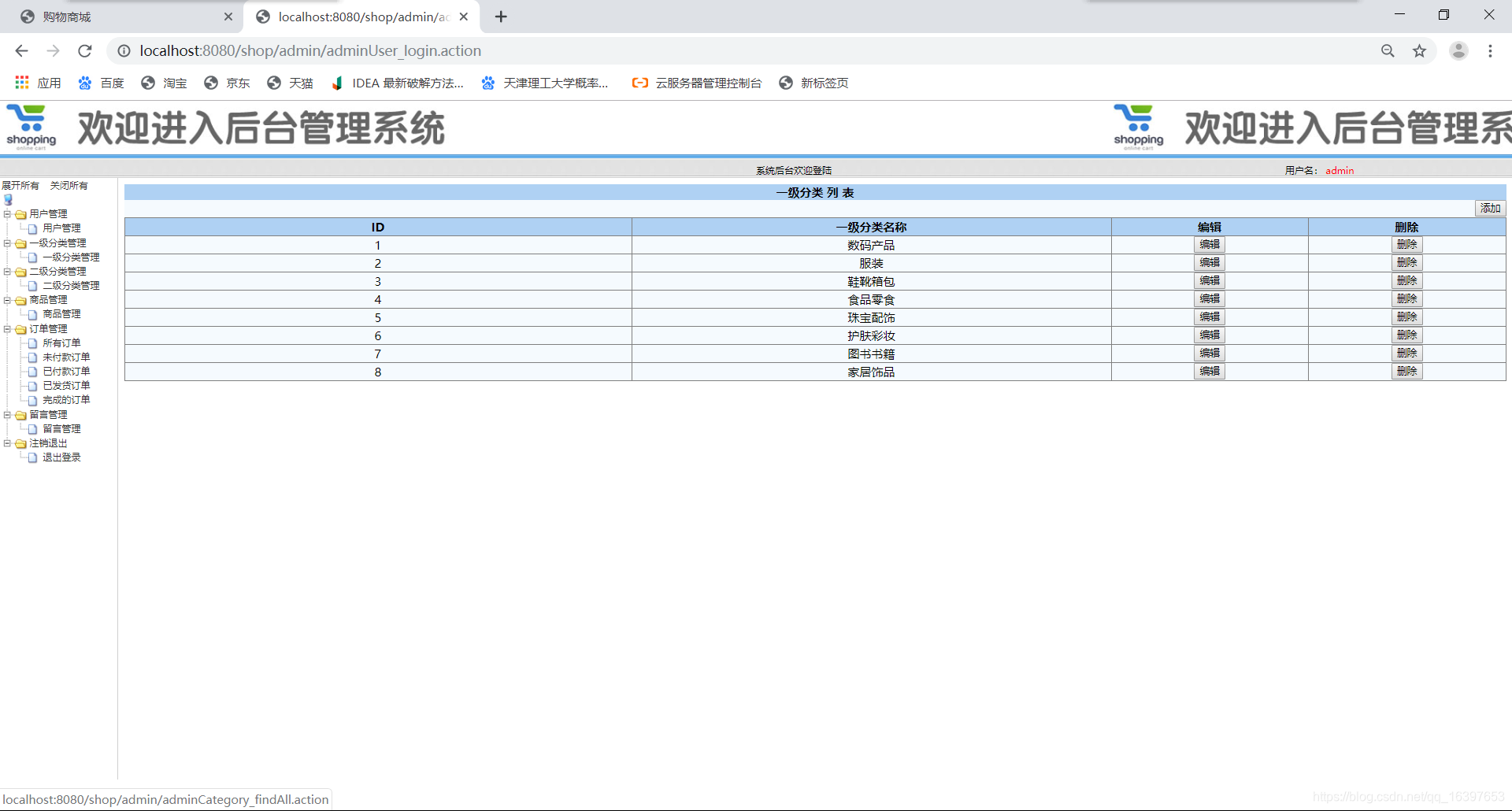Open the 百度 bookmark
1512x811 pixels.
coord(101,83)
